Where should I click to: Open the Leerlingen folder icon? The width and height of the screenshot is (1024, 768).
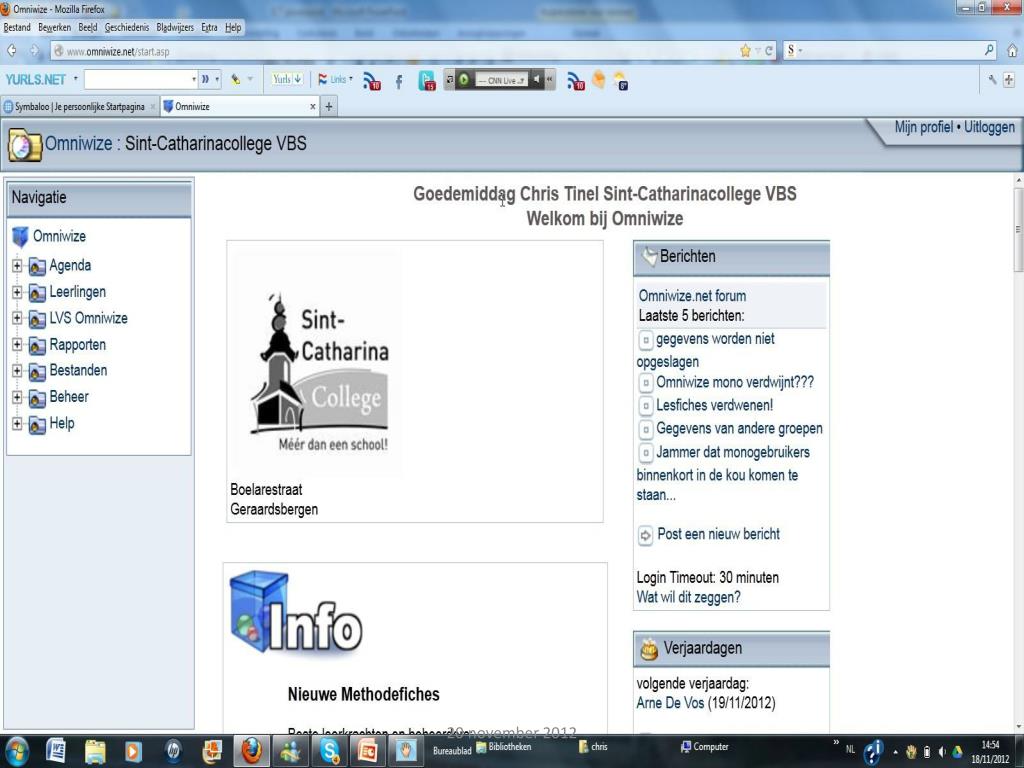tap(37, 293)
